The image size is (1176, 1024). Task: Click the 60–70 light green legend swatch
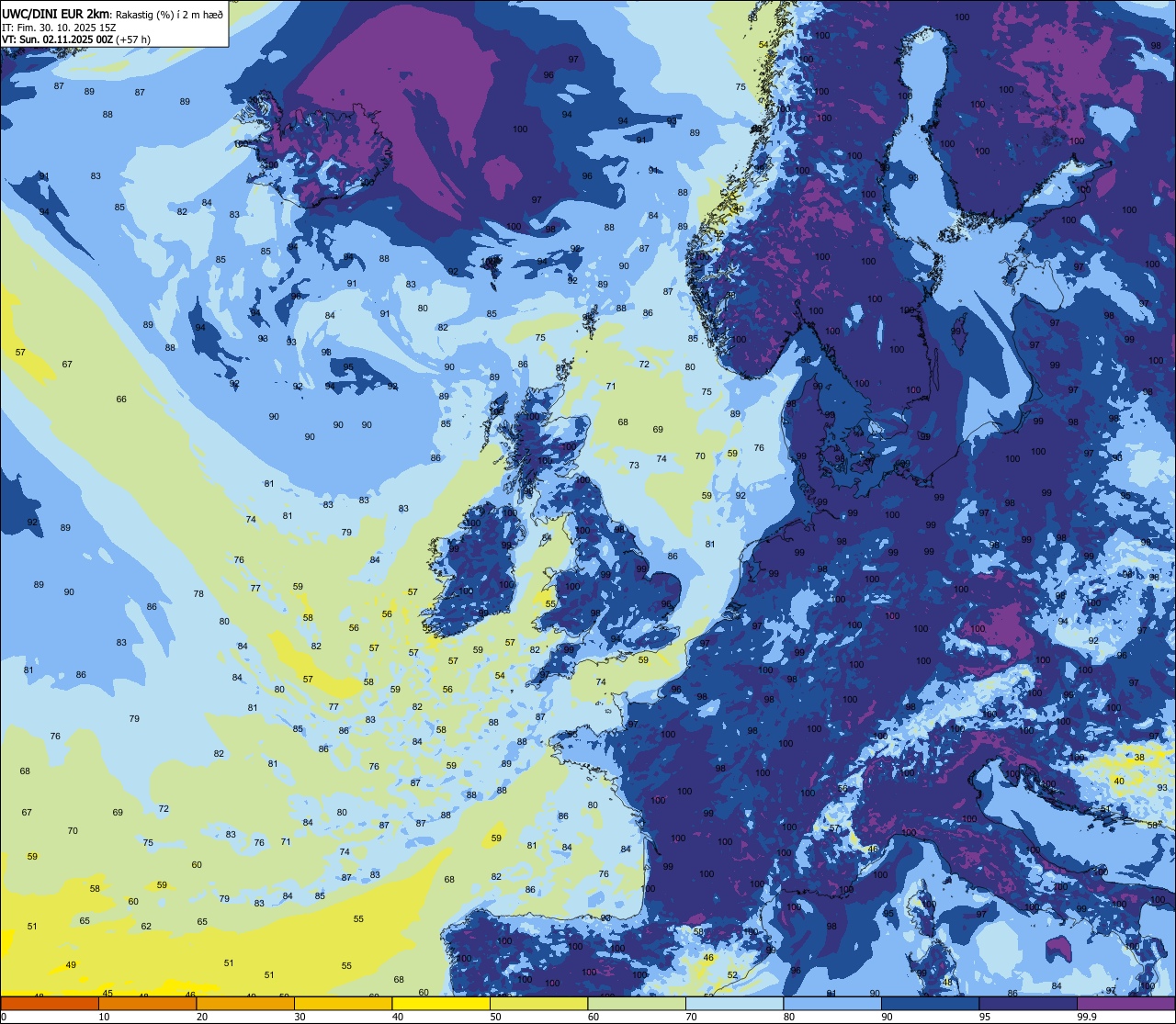(637, 1003)
